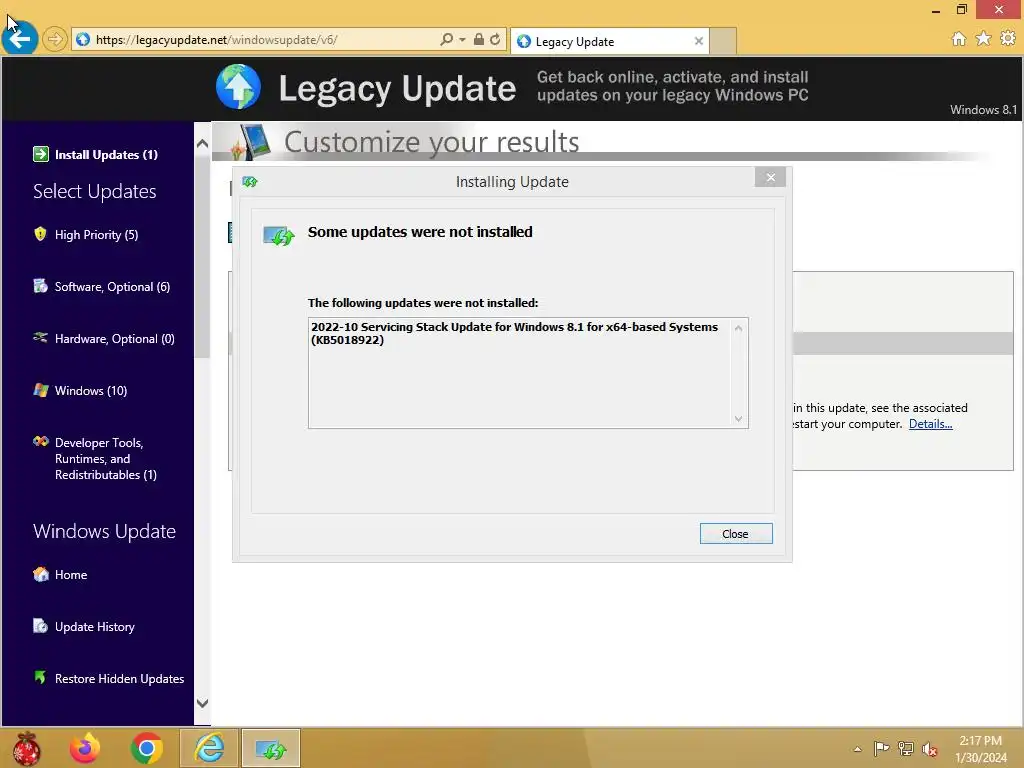Click the browser Forward button
Screen dimensions: 1024x768
pyautogui.click(x=55, y=39)
